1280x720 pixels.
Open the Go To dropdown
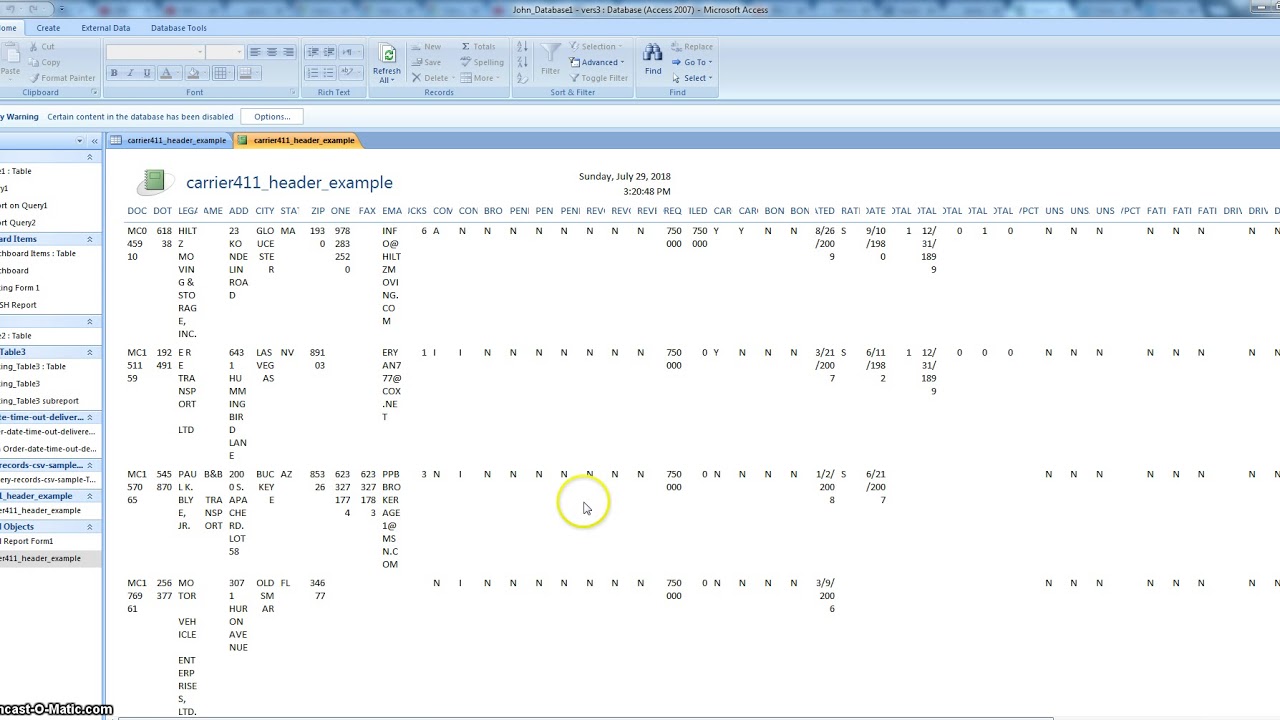[x=691, y=62]
